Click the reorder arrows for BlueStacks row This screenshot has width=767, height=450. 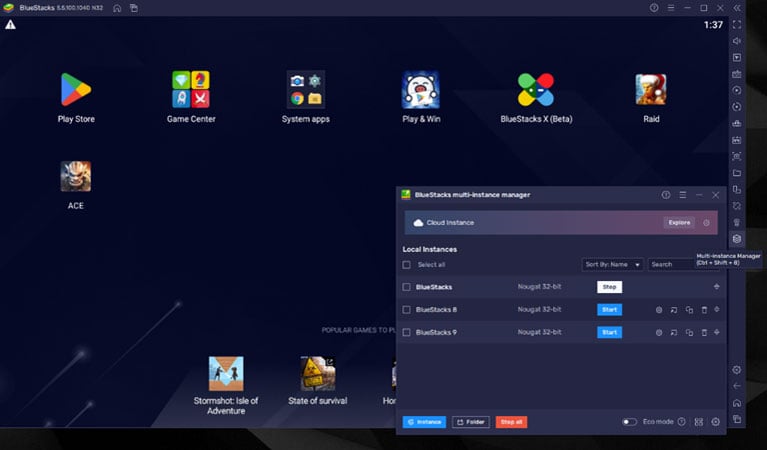717,287
